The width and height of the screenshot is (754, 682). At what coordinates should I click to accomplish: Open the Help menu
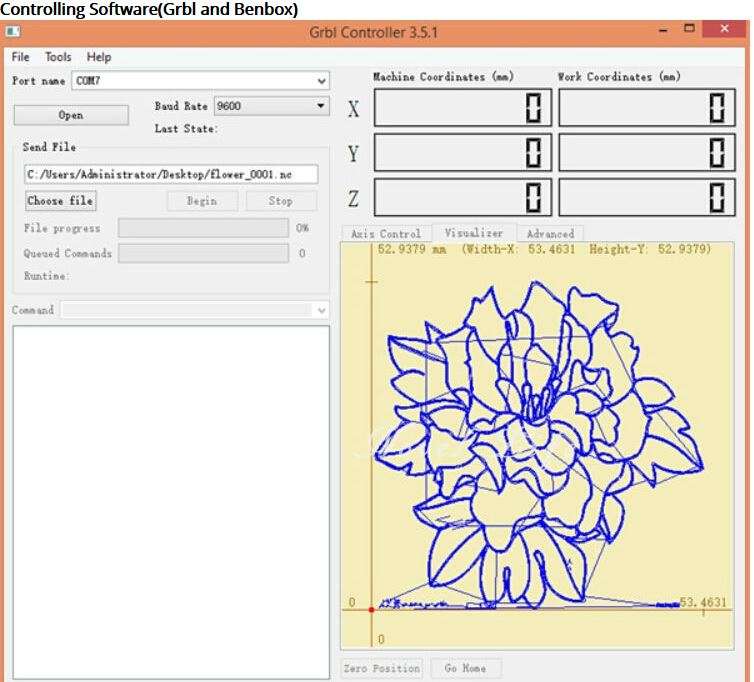[99, 57]
